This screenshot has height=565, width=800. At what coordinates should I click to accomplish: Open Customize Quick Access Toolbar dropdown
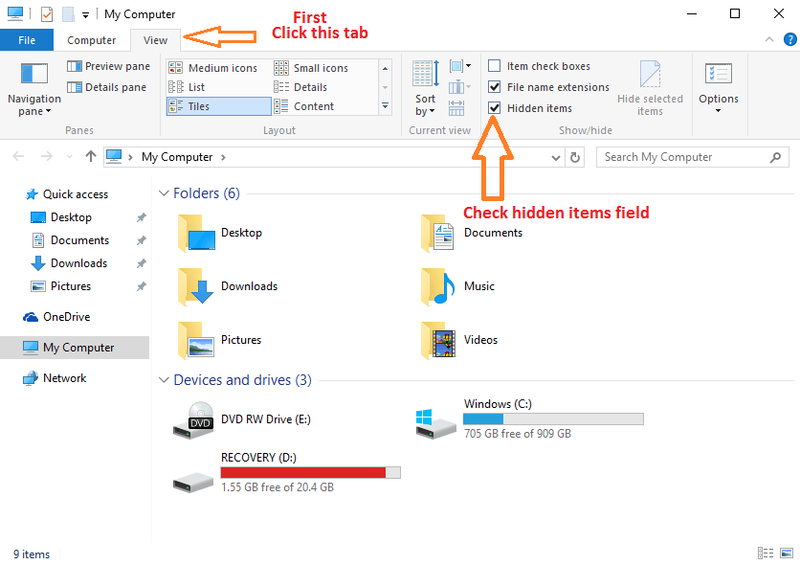(x=86, y=15)
